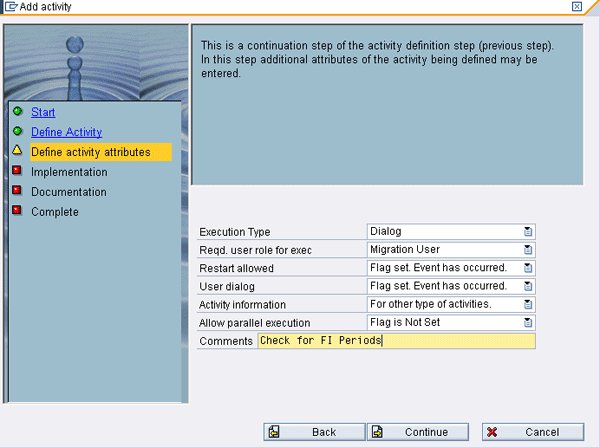The height and width of the screenshot is (448, 600).
Task: Open Activity information dropdown icon
Action: pyautogui.click(x=528, y=305)
